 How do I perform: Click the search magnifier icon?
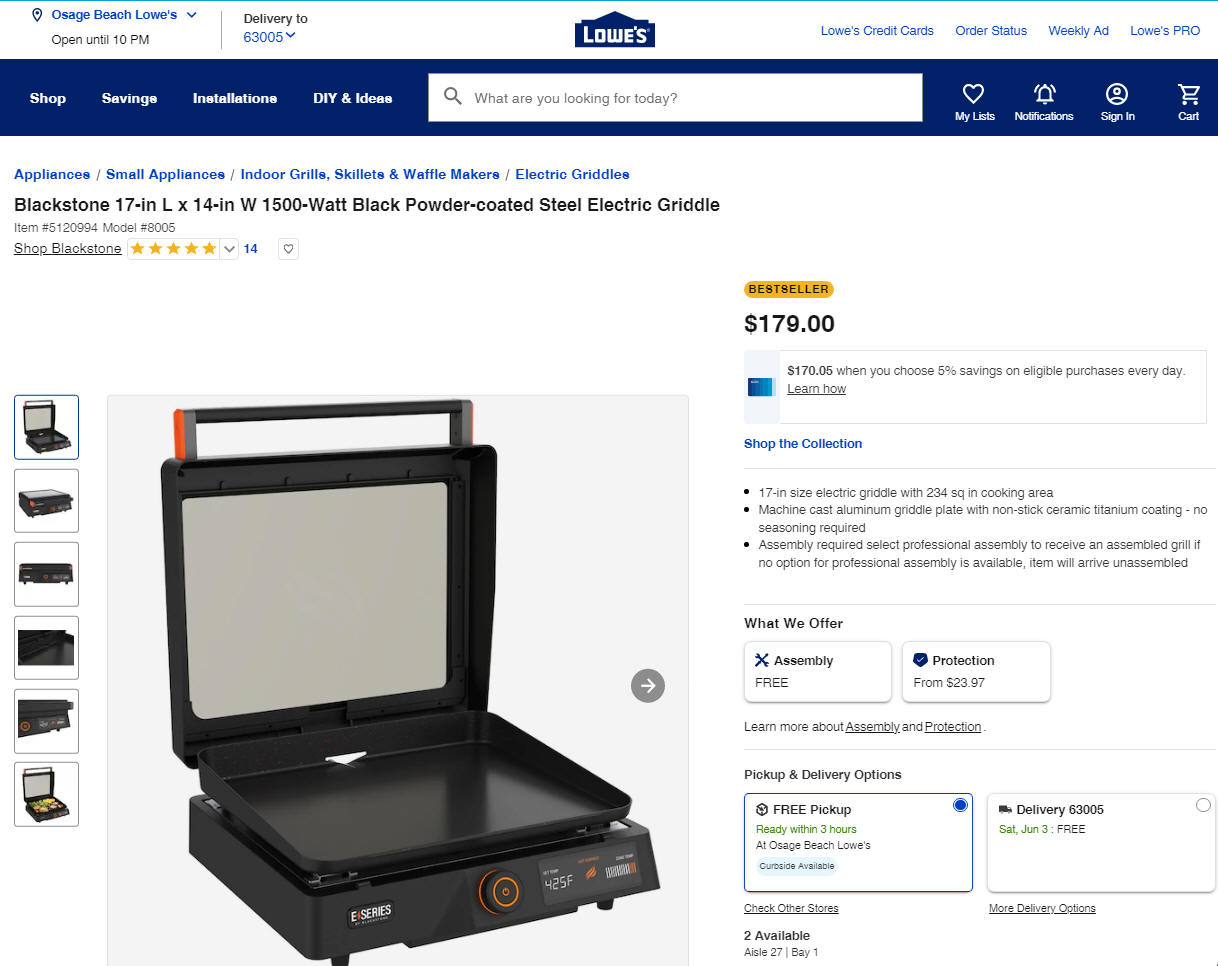tap(453, 97)
